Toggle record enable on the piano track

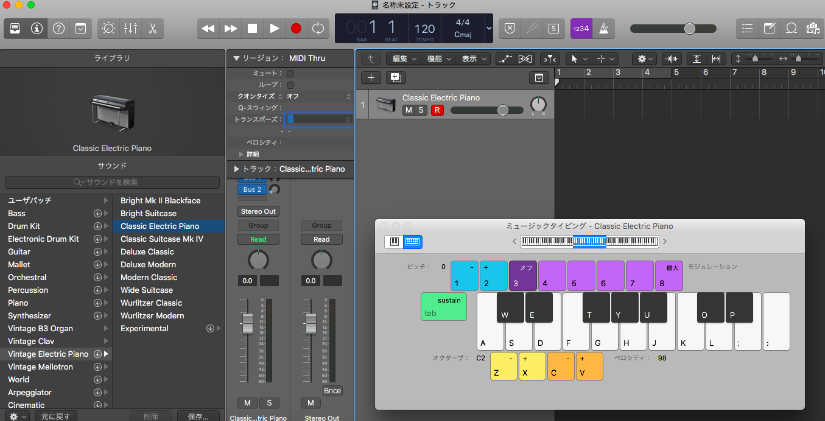437,110
